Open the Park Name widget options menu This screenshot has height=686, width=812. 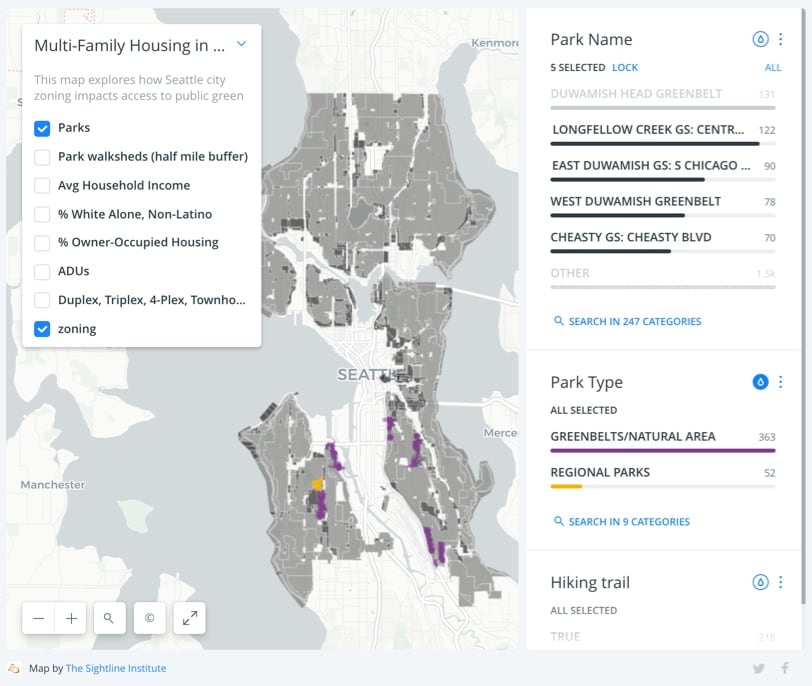[781, 40]
